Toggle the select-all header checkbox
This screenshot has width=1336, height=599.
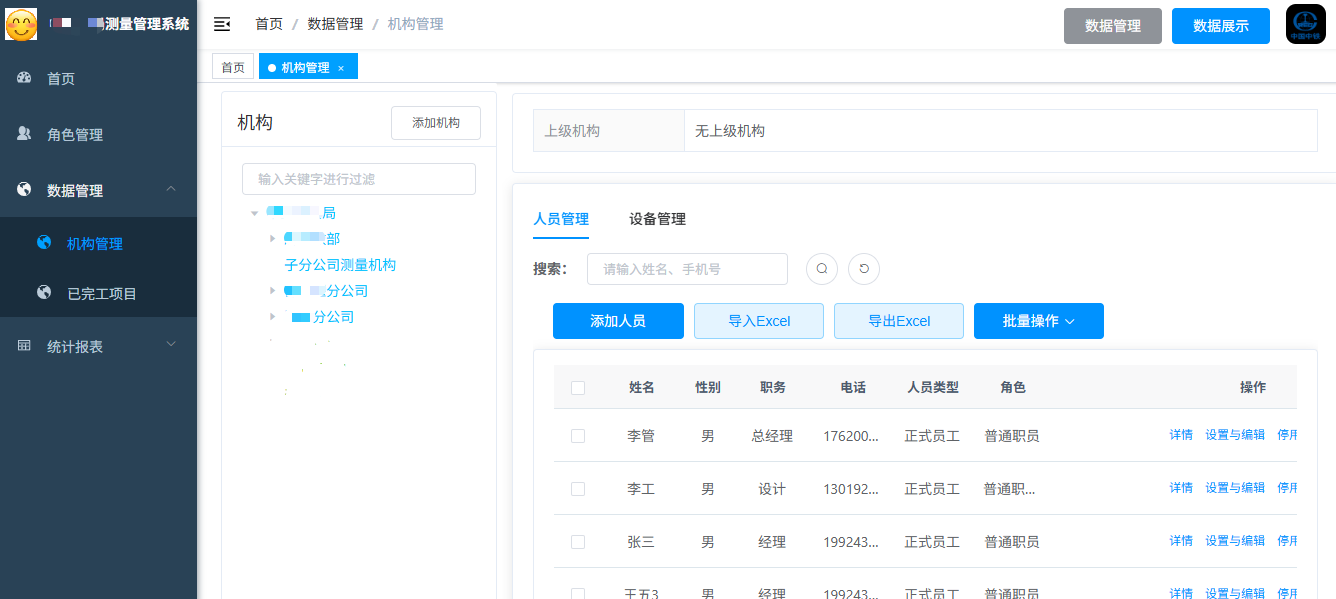click(578, 388)
